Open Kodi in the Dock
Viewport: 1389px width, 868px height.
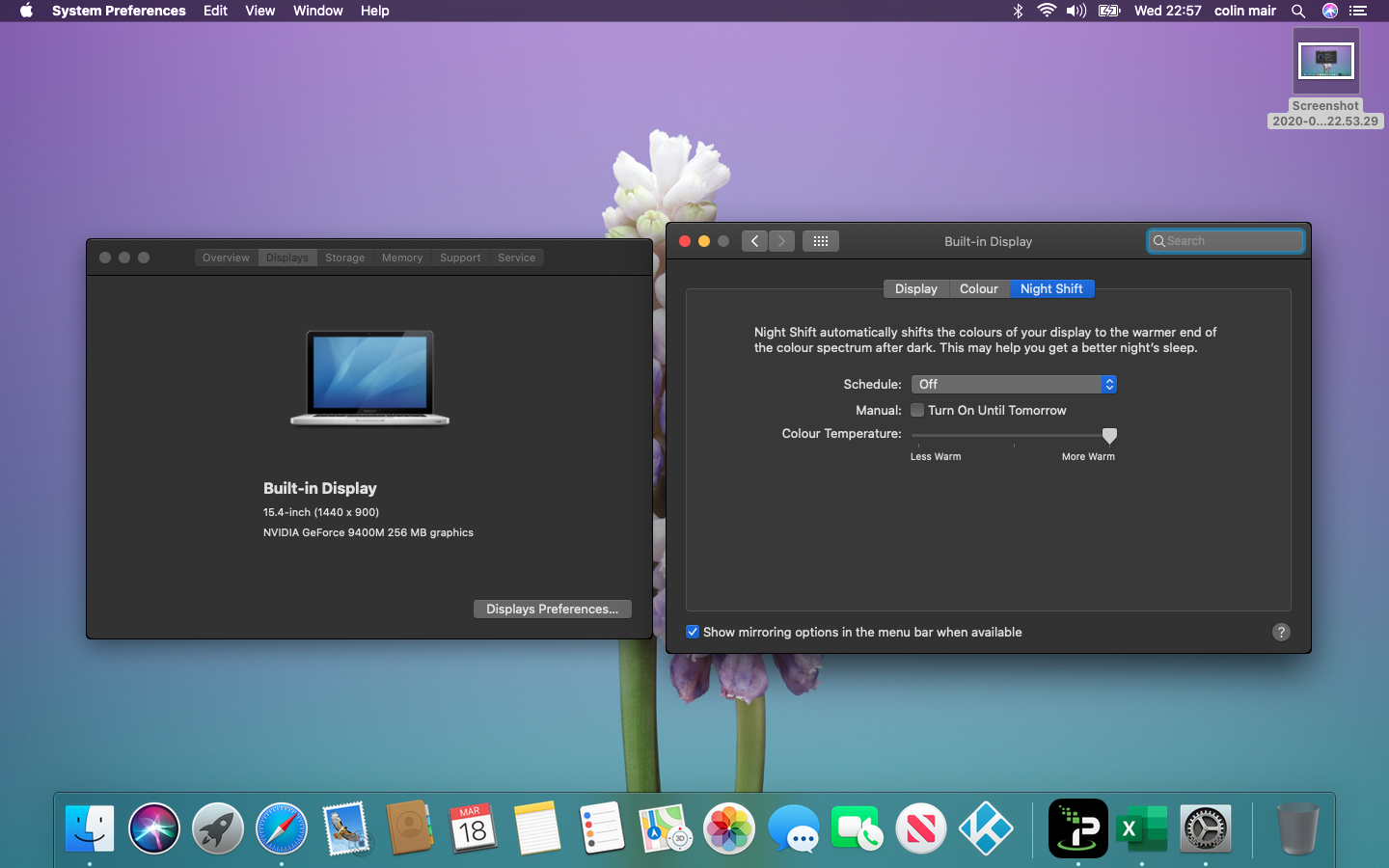click(985, 828)
